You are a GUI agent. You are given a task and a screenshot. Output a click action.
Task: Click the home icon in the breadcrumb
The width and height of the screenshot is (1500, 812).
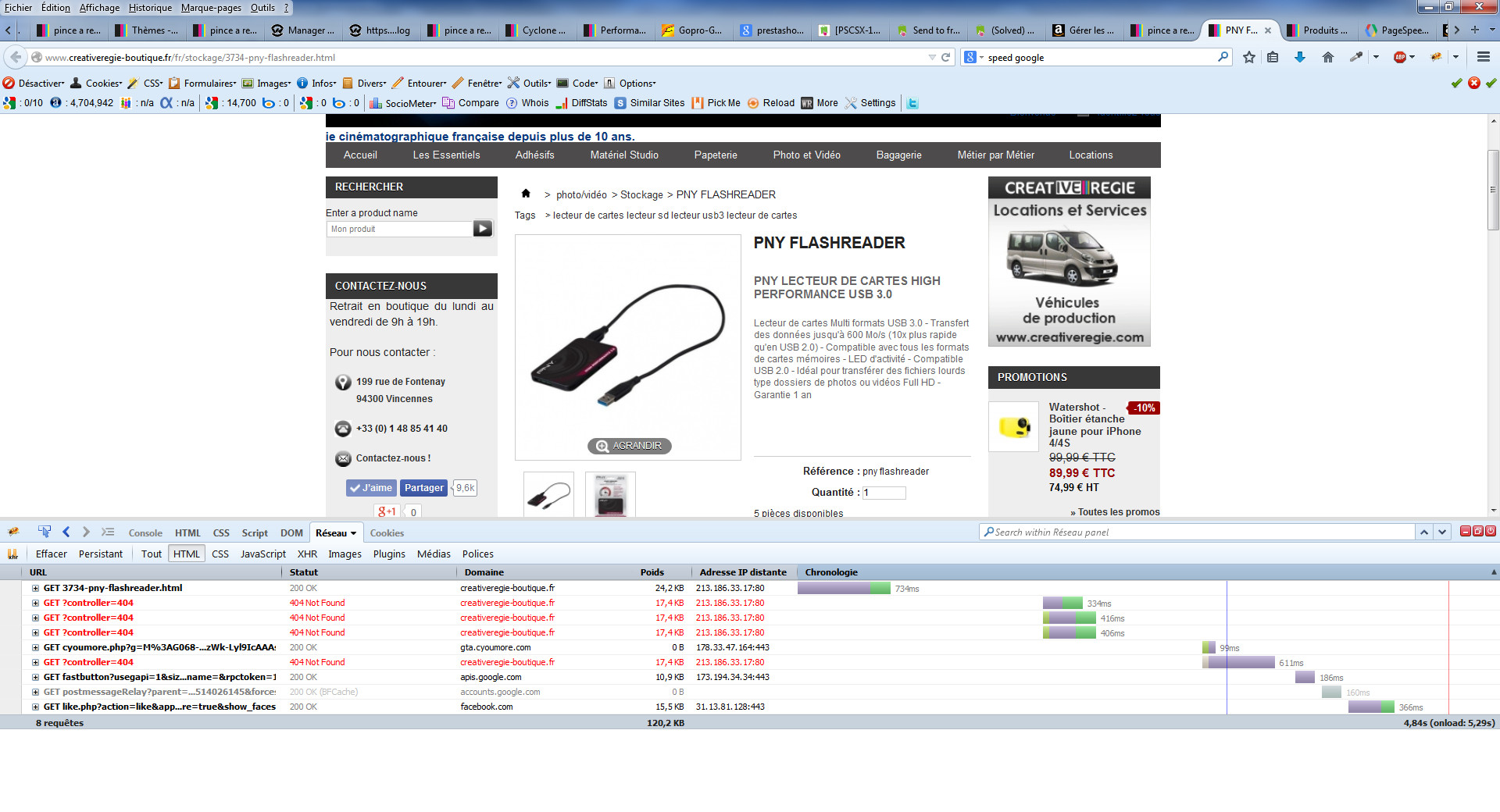click(526, 194)
